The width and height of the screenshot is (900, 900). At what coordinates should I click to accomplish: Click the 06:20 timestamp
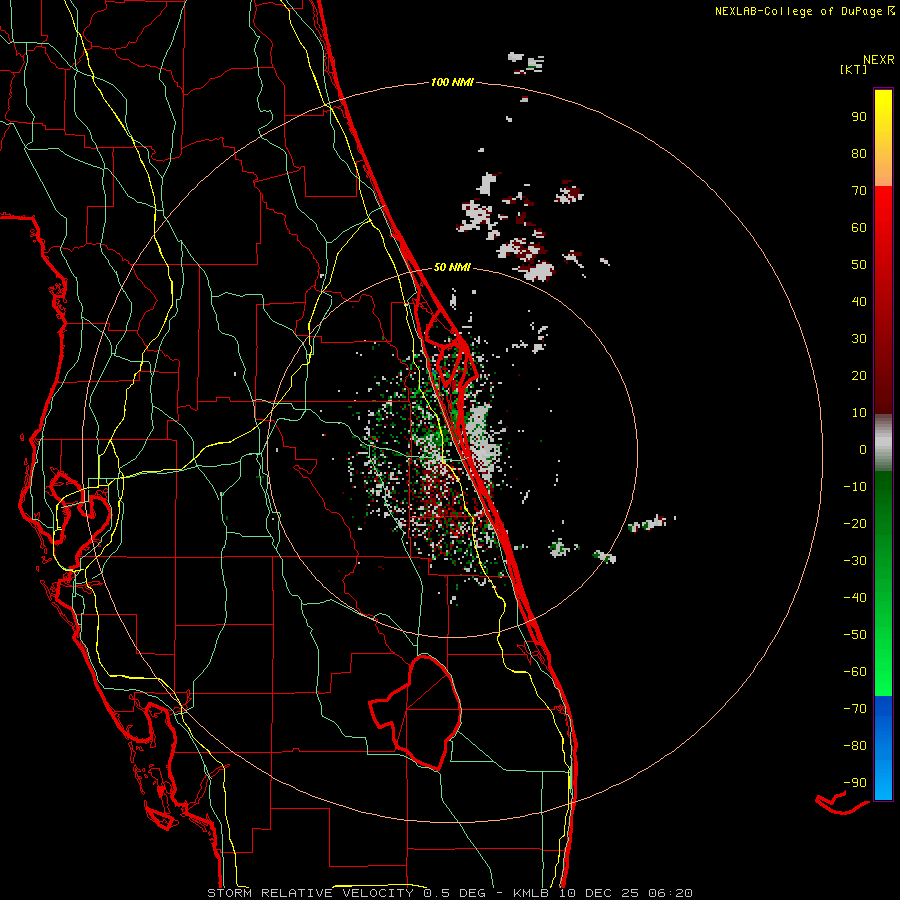(x=670, y=893)
